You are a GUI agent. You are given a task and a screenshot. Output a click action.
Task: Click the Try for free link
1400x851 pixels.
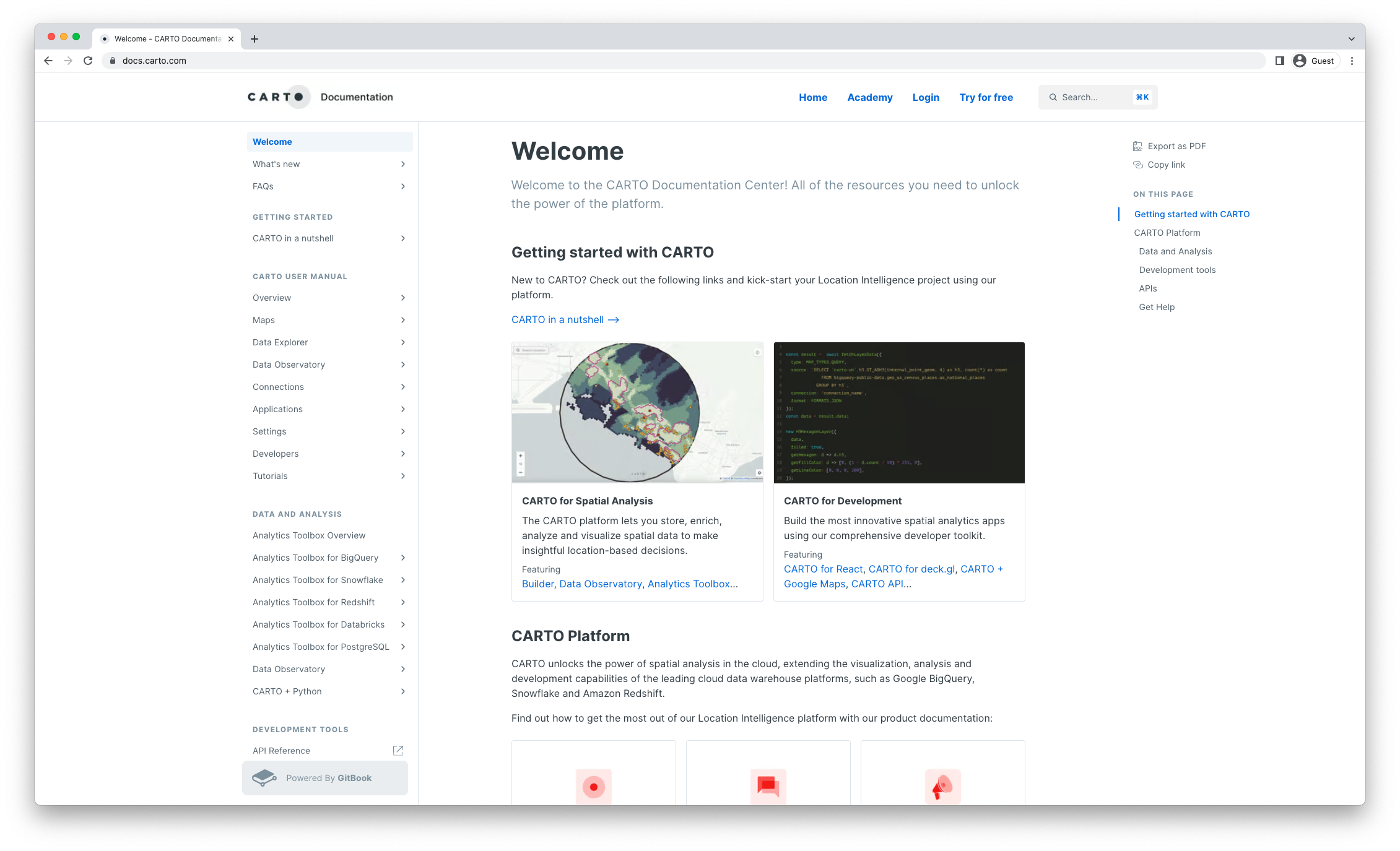point(986,97)
